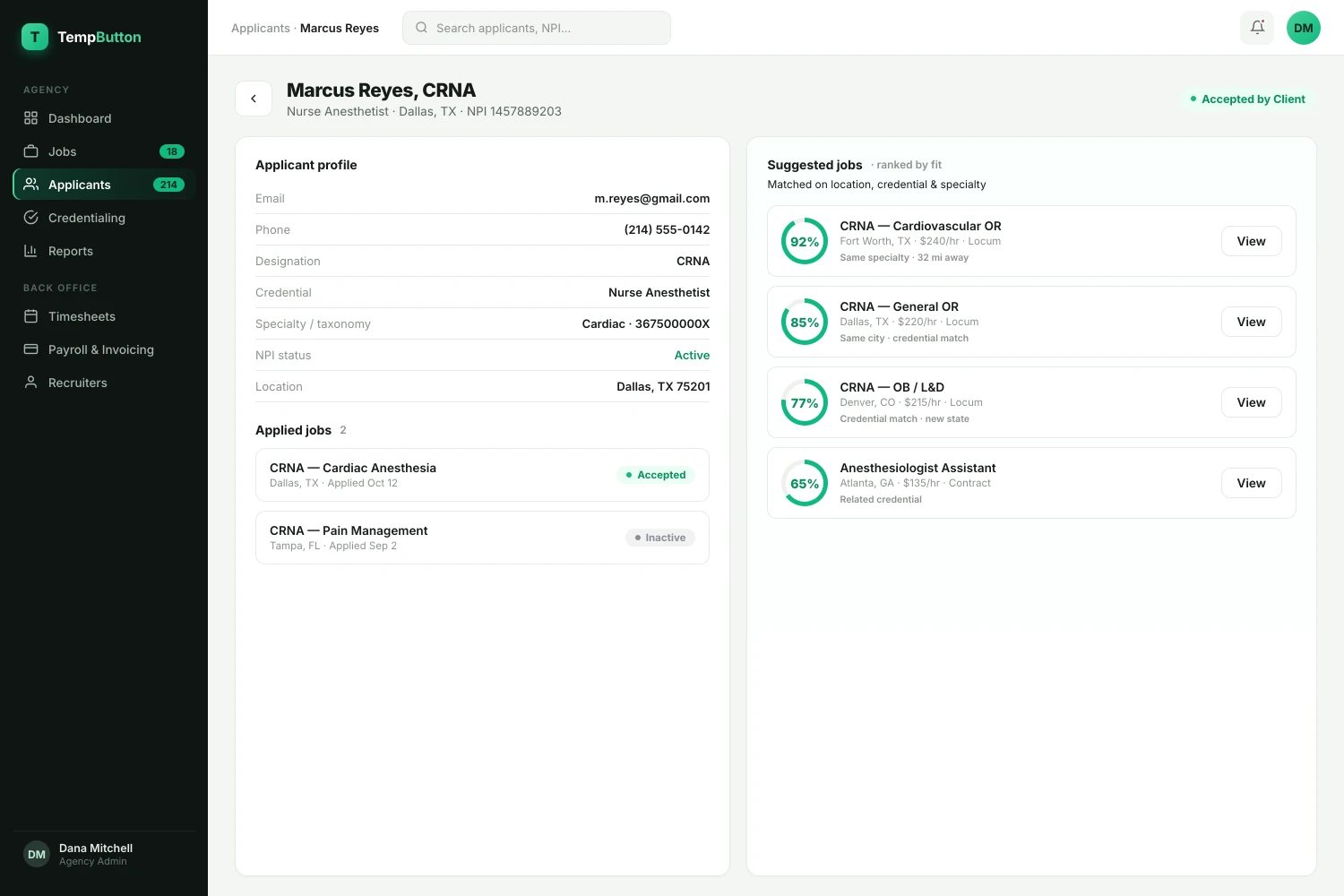Open CRNA — Pain Management applied job
1344x896 pixels.
pos(482,538)
